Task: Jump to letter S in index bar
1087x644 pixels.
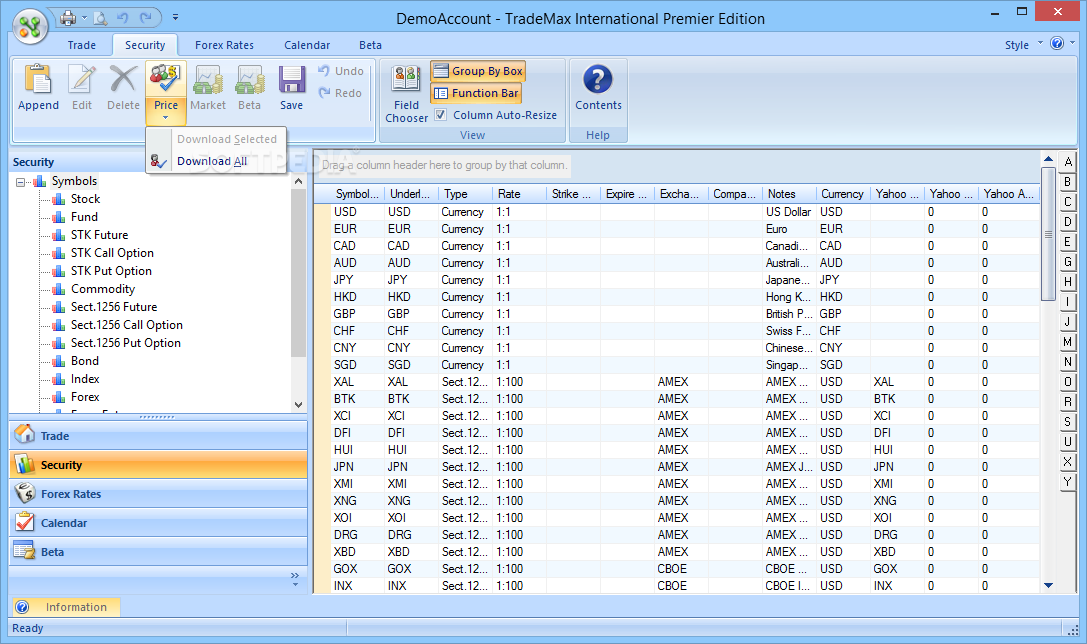Action: click(x=1068, y=421)
